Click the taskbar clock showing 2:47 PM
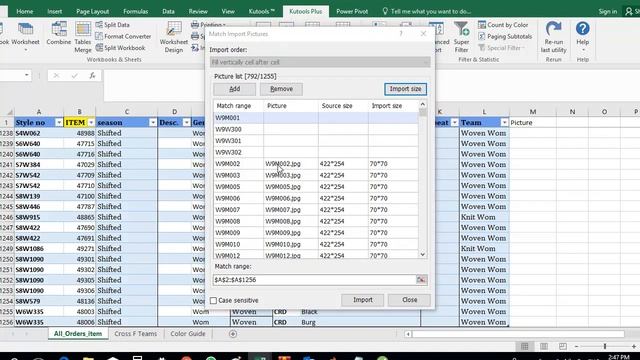The image size is (640, 360). (x=618, y=357)
